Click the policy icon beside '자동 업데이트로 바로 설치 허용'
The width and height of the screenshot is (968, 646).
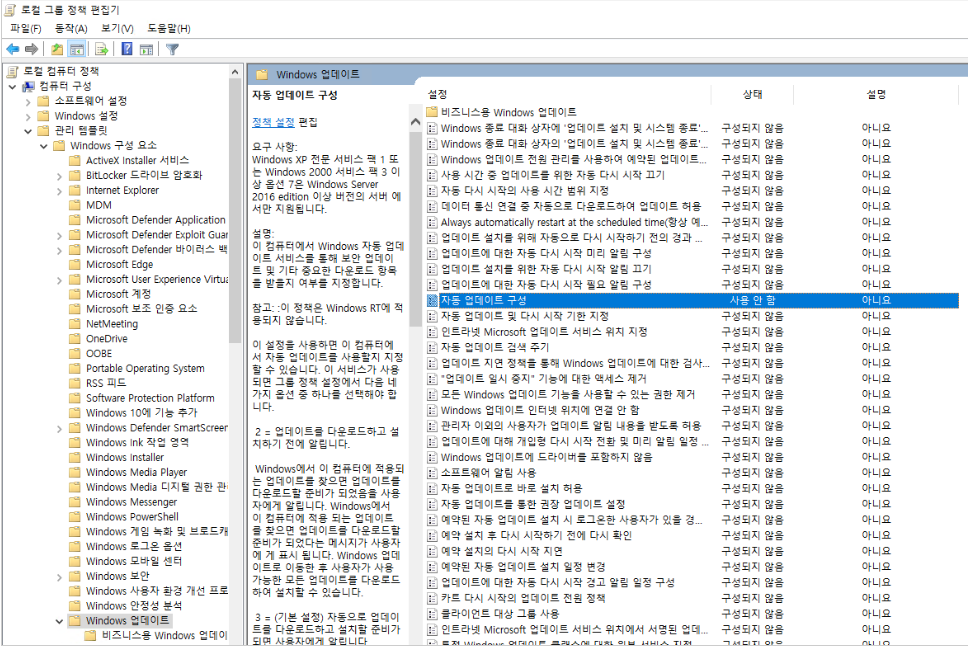point(432,489)
